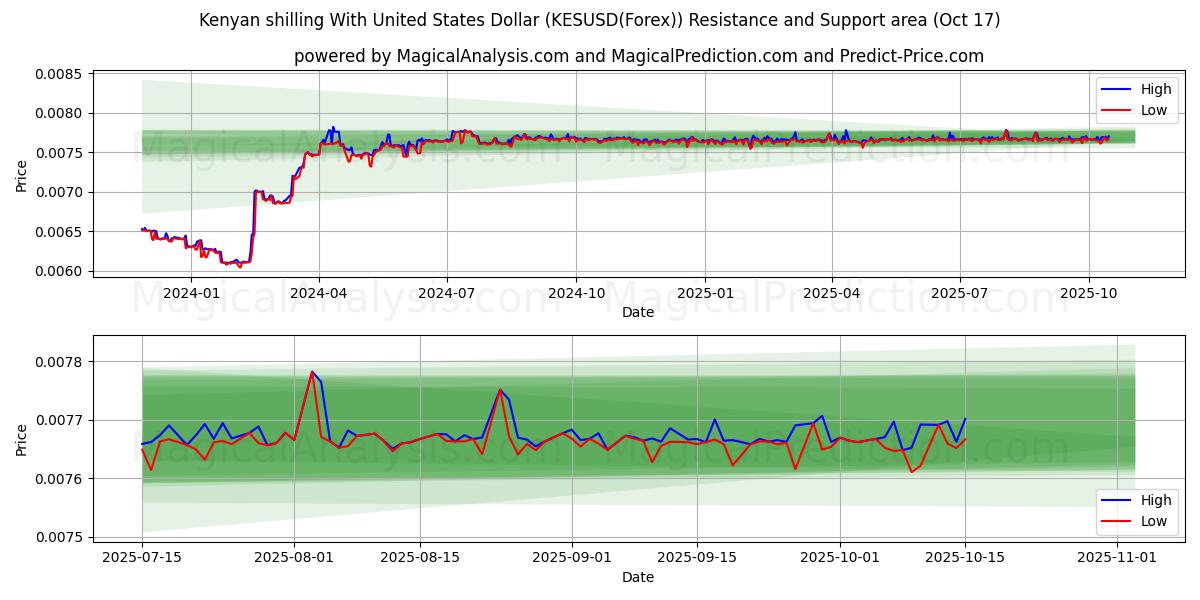This screenshot has height=600, width=1200.
Task: Click blue line swatch in top legend
Action: pyautogui.click(x=1116, y=89)
